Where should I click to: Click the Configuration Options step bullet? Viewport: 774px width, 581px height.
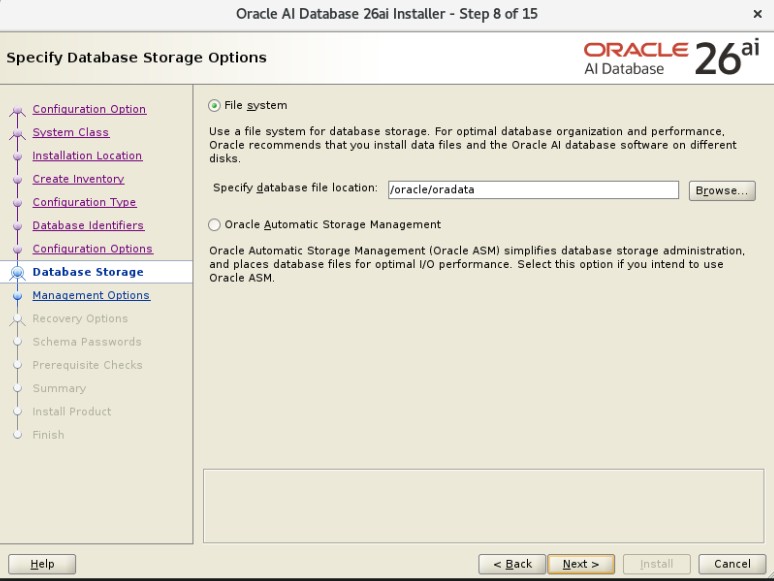pos(18,249)
